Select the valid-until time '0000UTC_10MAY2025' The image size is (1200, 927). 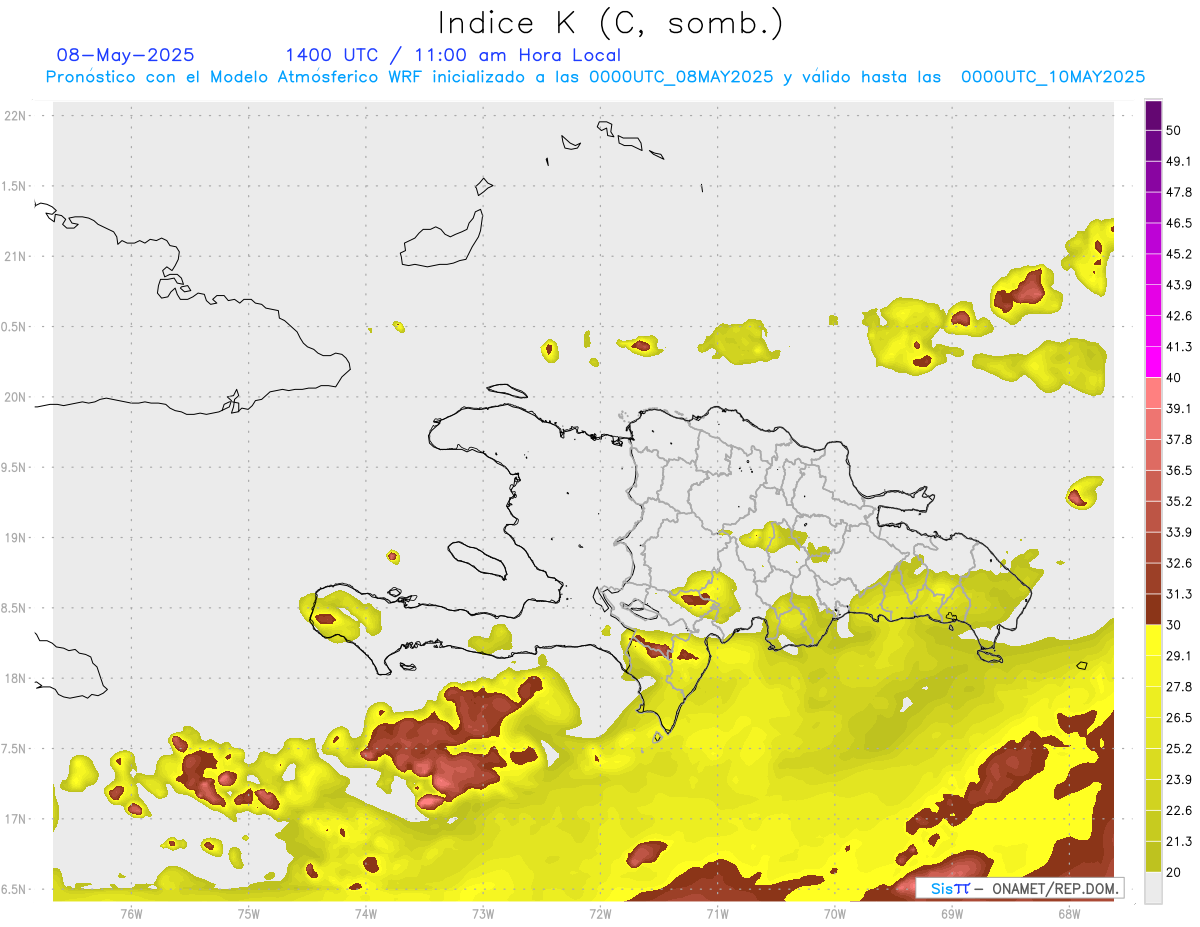point(1053,77)
